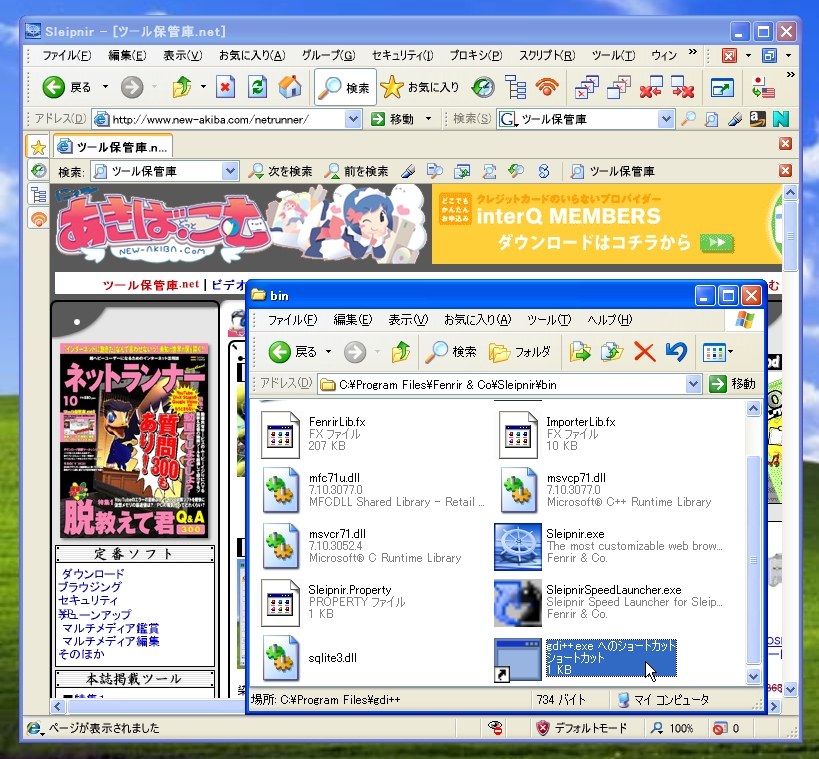The width and height of the screenshot is (819, 759).
Task: Open Sleipnir back button history dropdown
Action: point(105,87)
